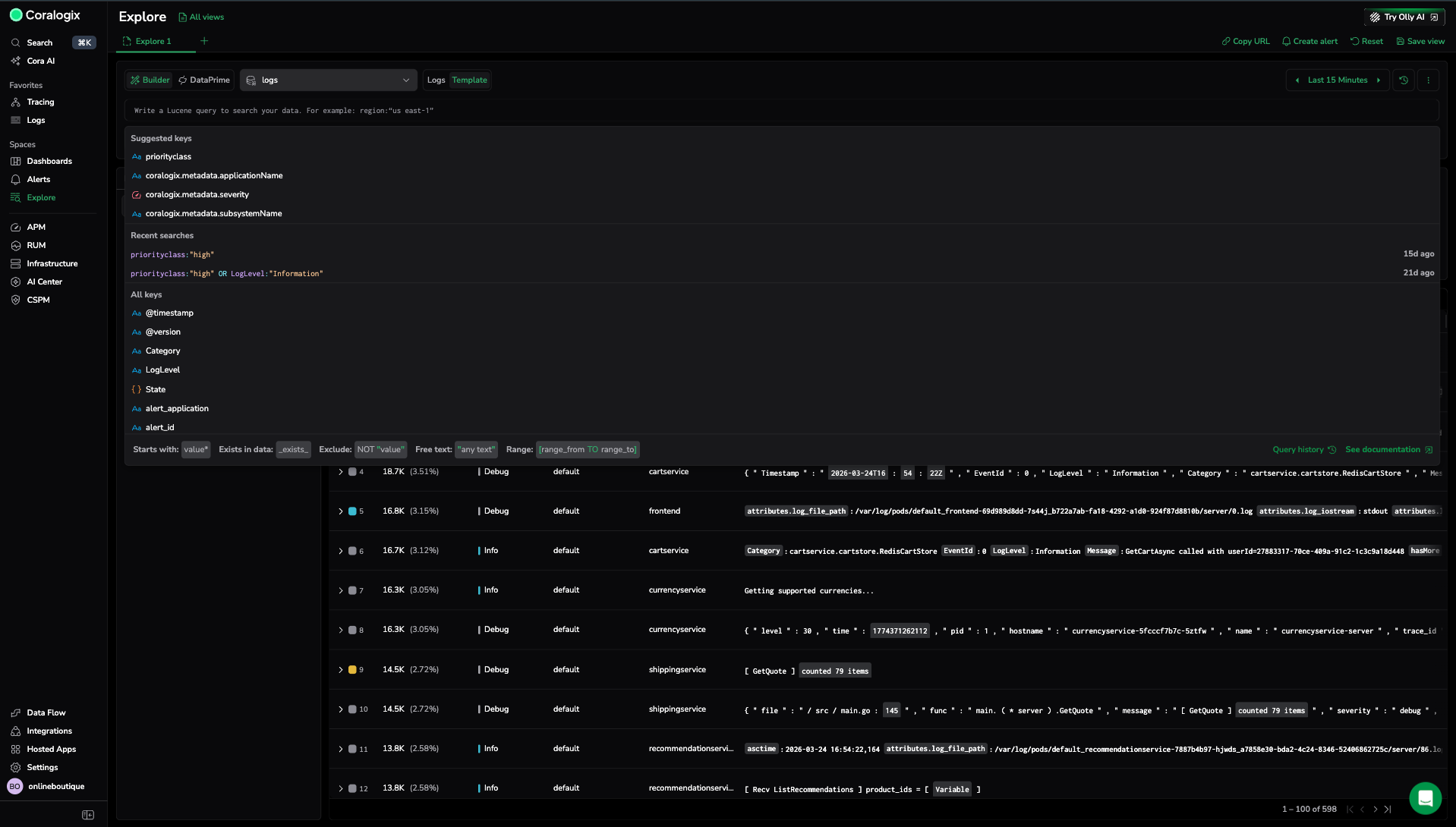Open the logs data source dropdown
1456x827 pixels.
click(x=328, y=80)
